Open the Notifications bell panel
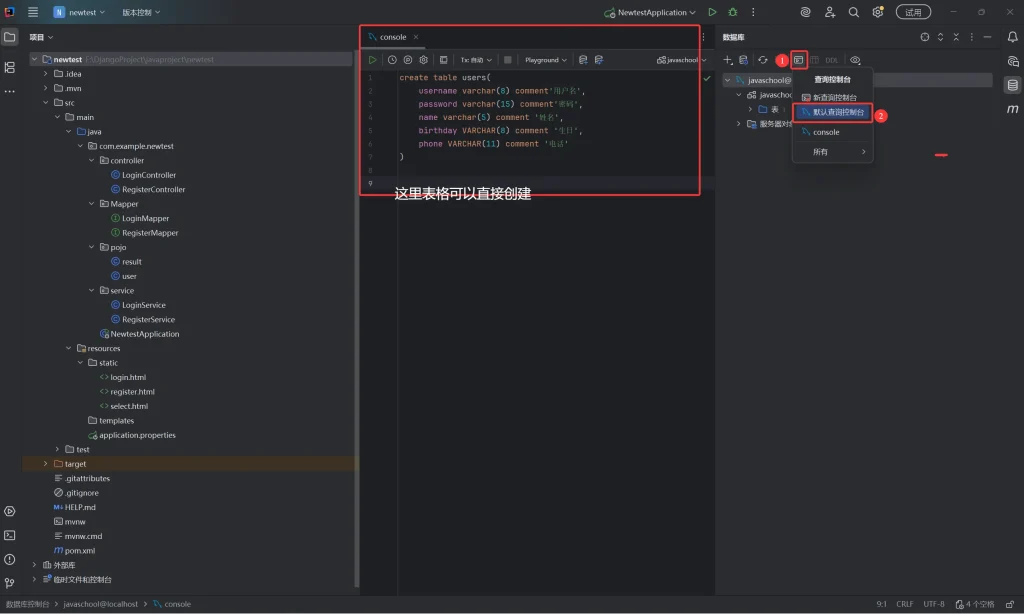 click(1013, 37)
